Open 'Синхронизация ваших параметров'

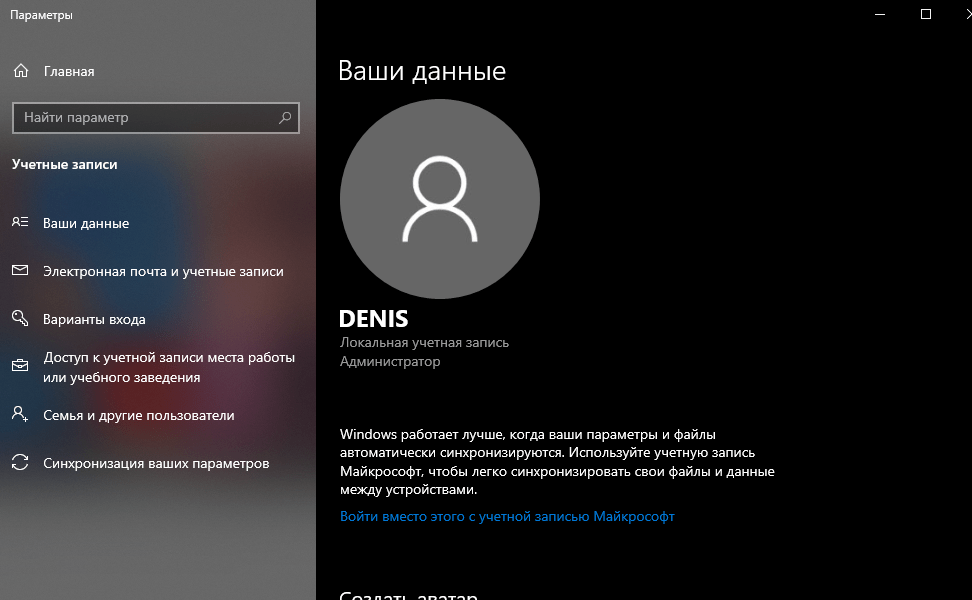156,463
